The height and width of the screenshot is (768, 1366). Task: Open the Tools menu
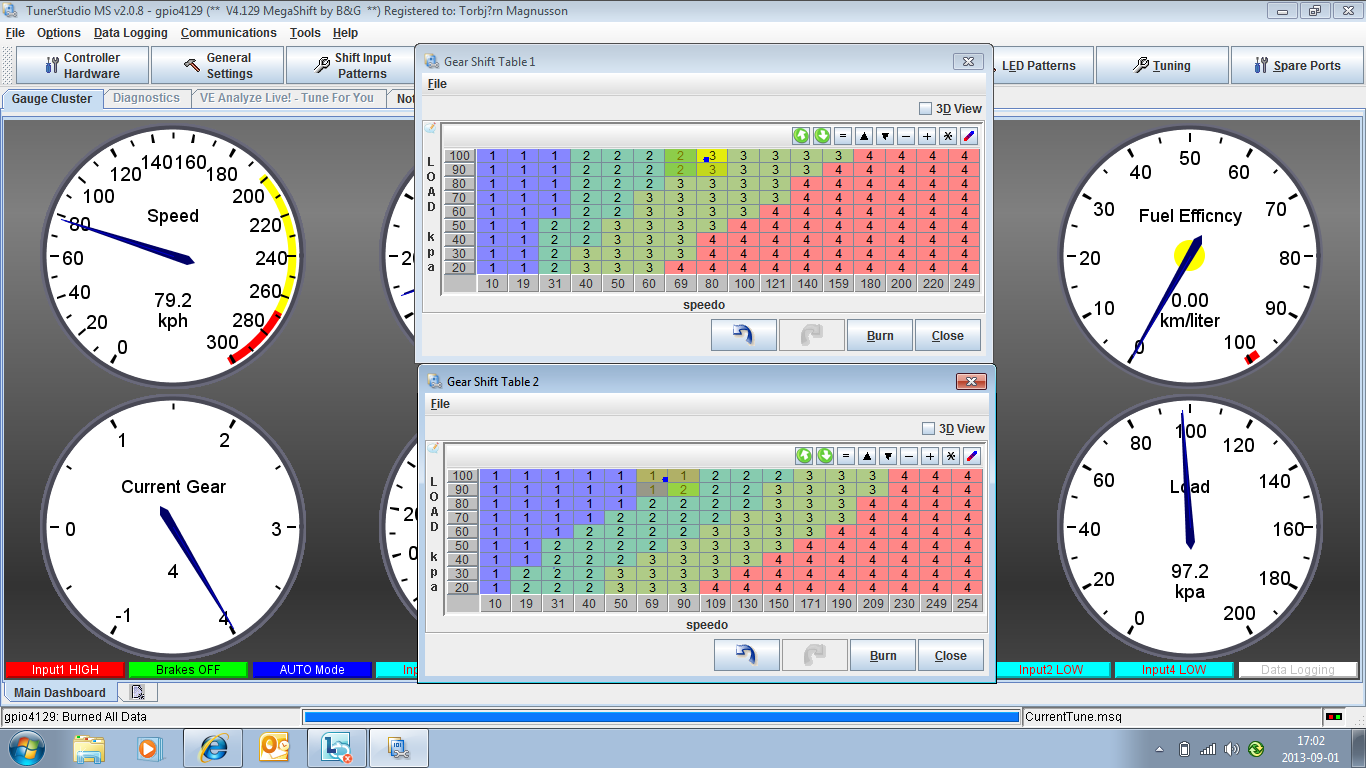[305, 33]
